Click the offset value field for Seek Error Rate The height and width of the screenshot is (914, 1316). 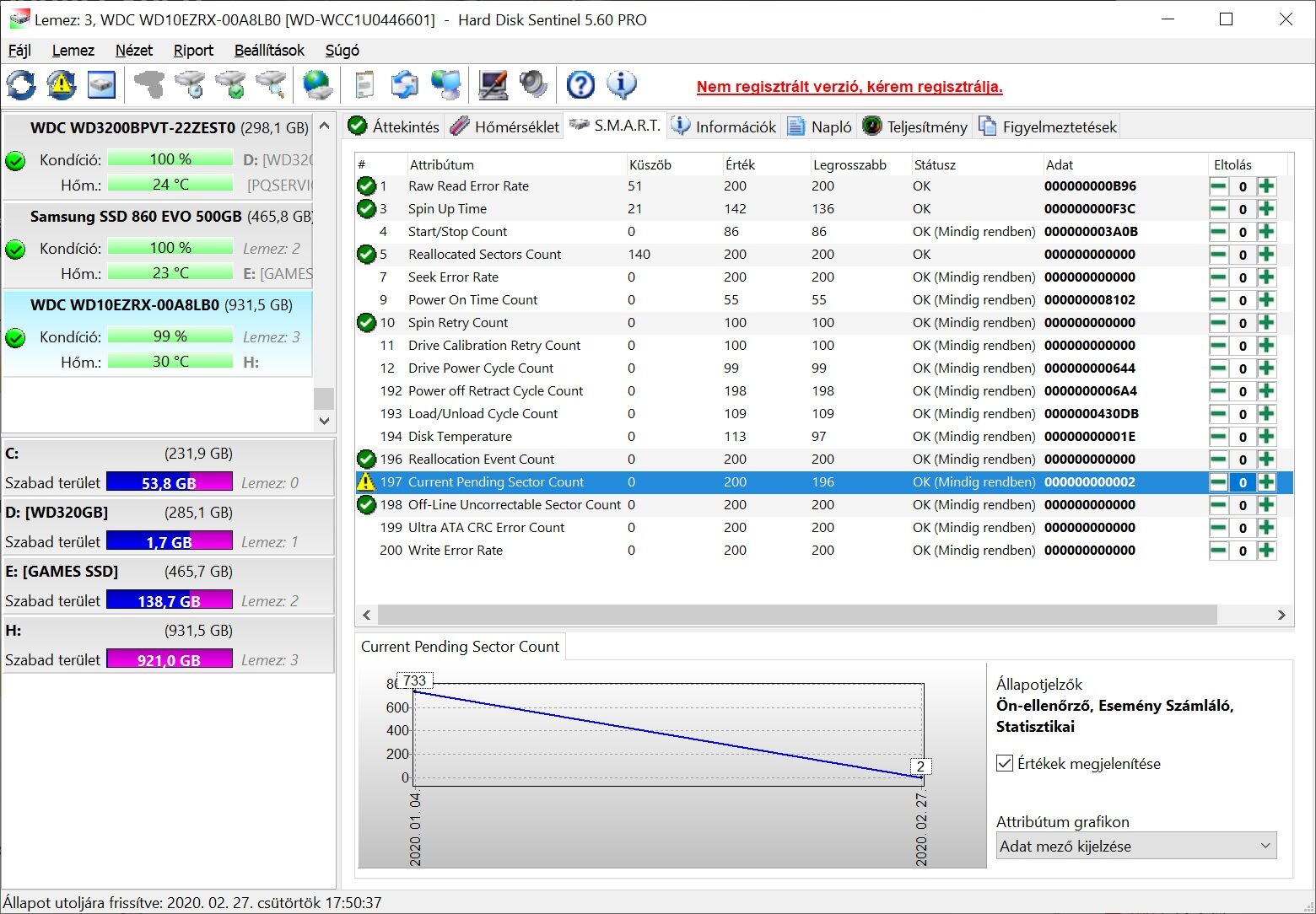click(1243, 277)
